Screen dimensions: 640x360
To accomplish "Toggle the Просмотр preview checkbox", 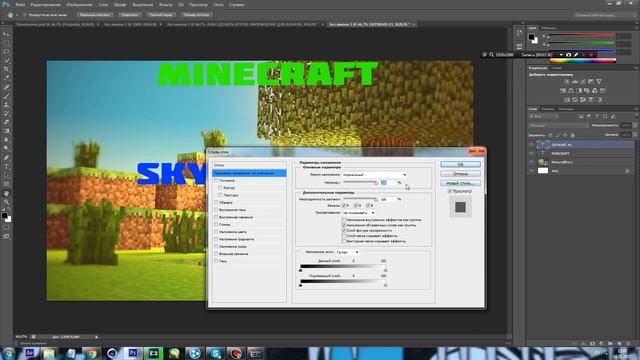I will (x=450, y=191).
